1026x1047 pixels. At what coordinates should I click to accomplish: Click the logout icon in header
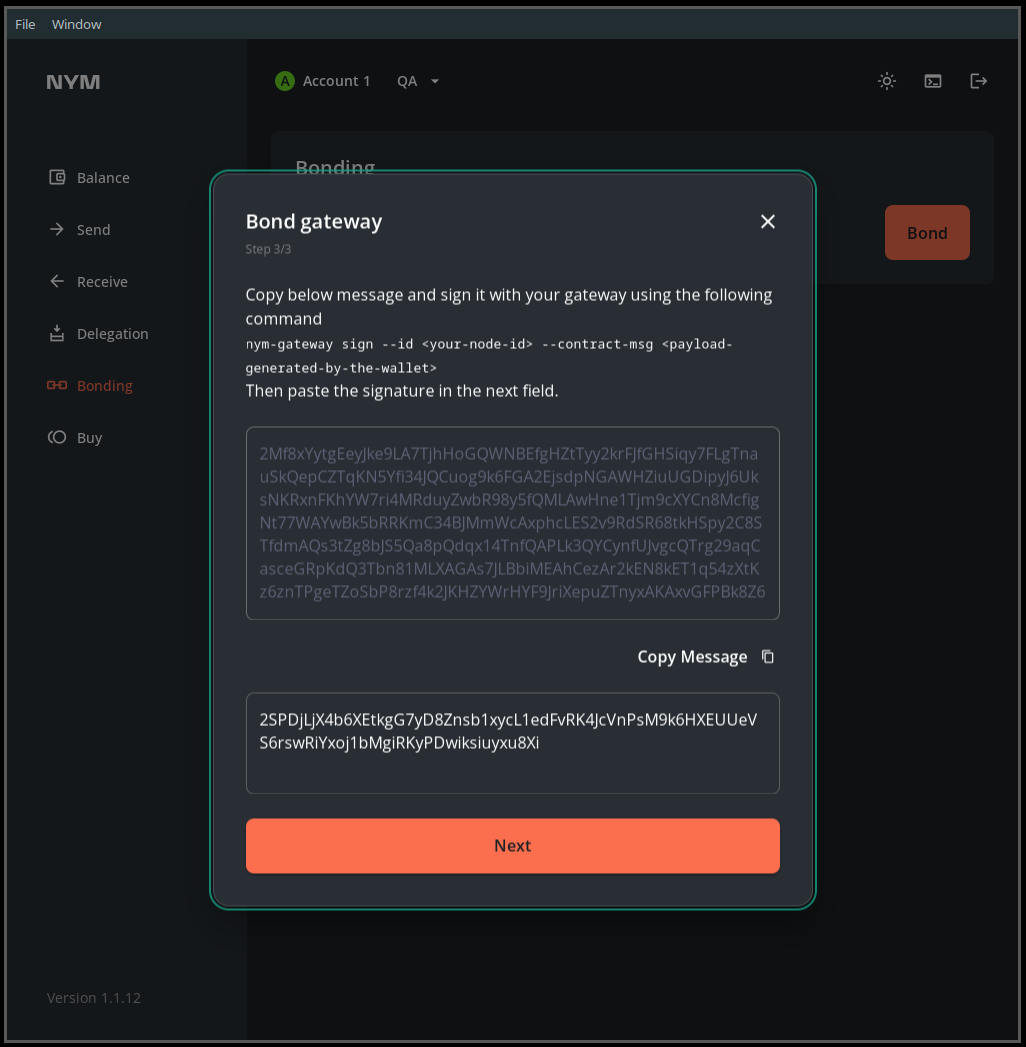[979, 82]
